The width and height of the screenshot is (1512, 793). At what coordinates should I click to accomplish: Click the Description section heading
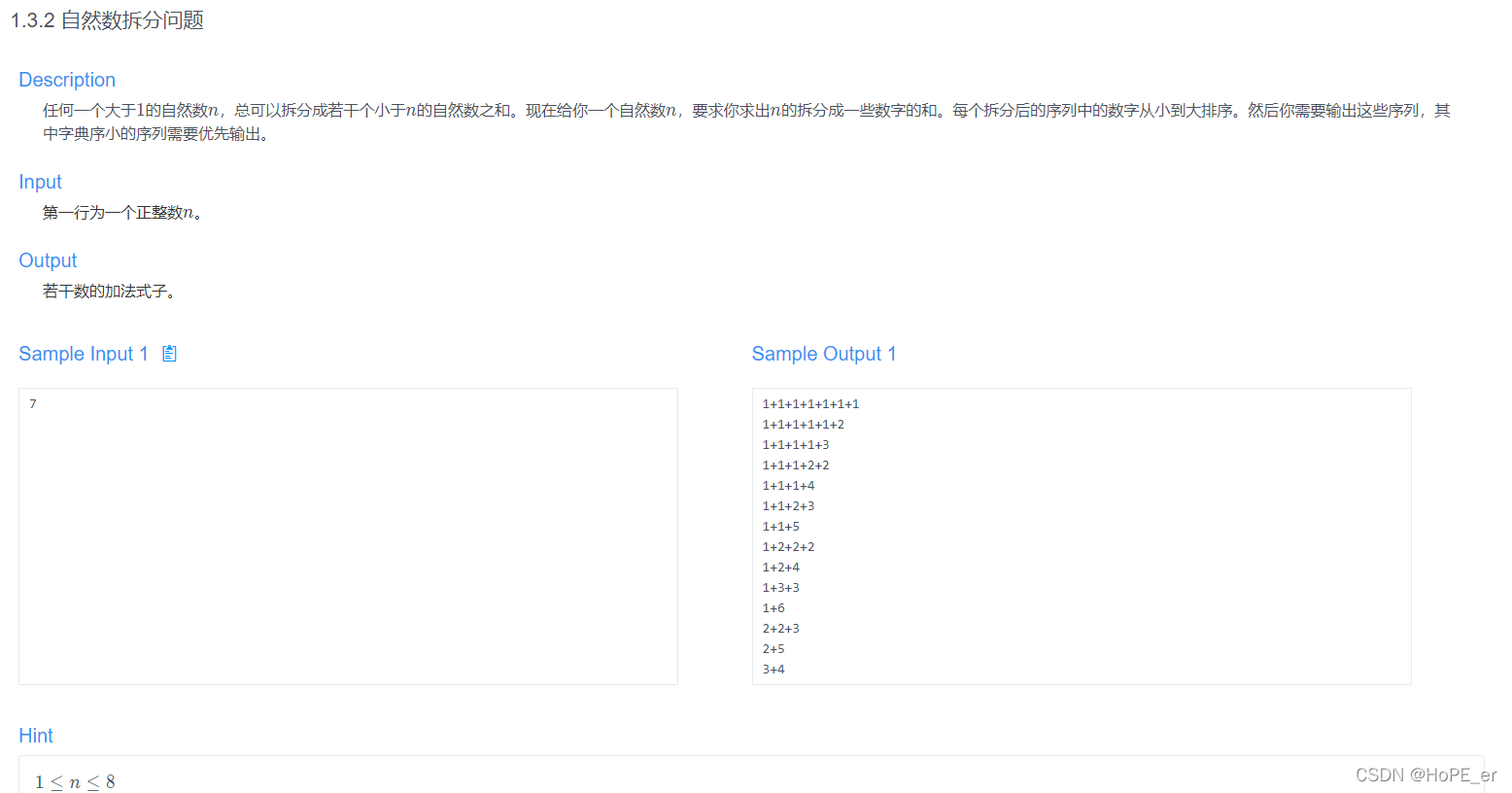67,80
